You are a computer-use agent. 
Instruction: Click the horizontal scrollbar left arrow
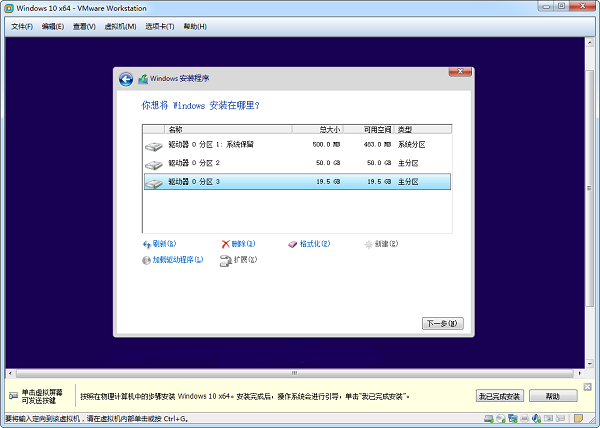click(x=10, y=373)
